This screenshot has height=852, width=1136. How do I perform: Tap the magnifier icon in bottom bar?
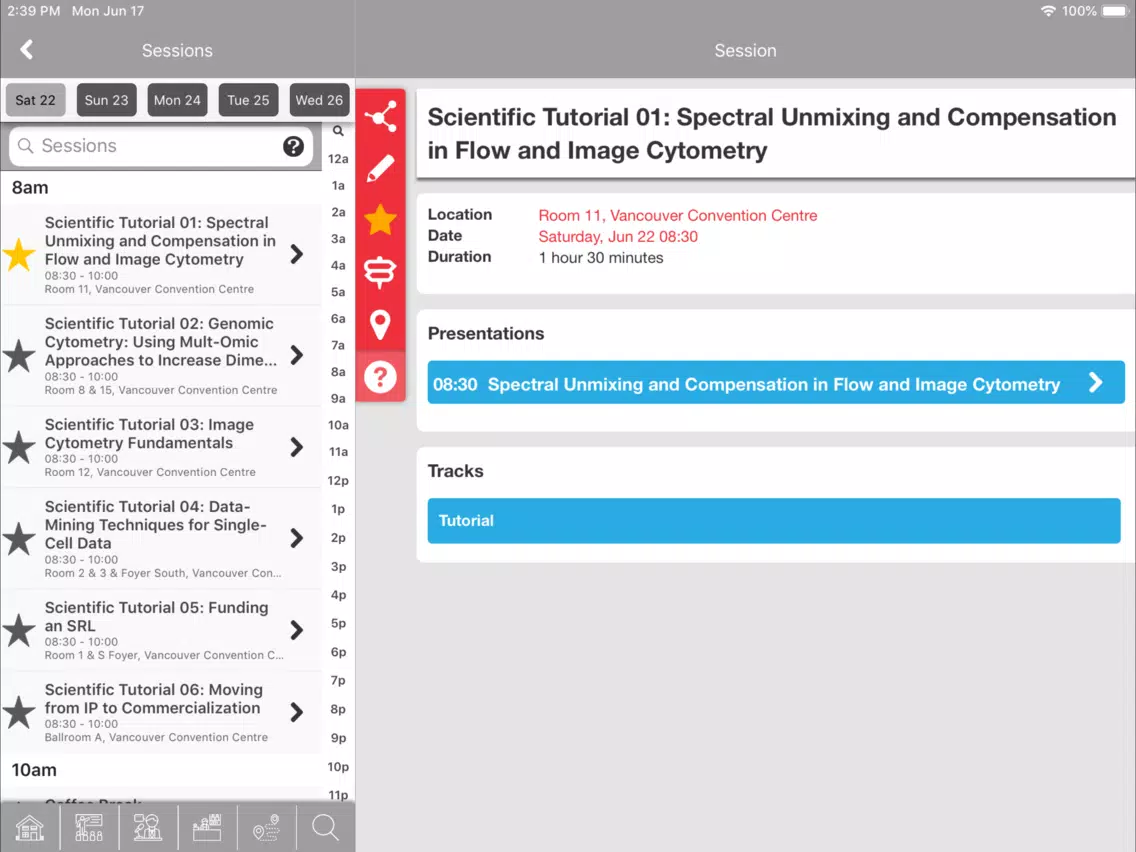[x=325, y=827]
